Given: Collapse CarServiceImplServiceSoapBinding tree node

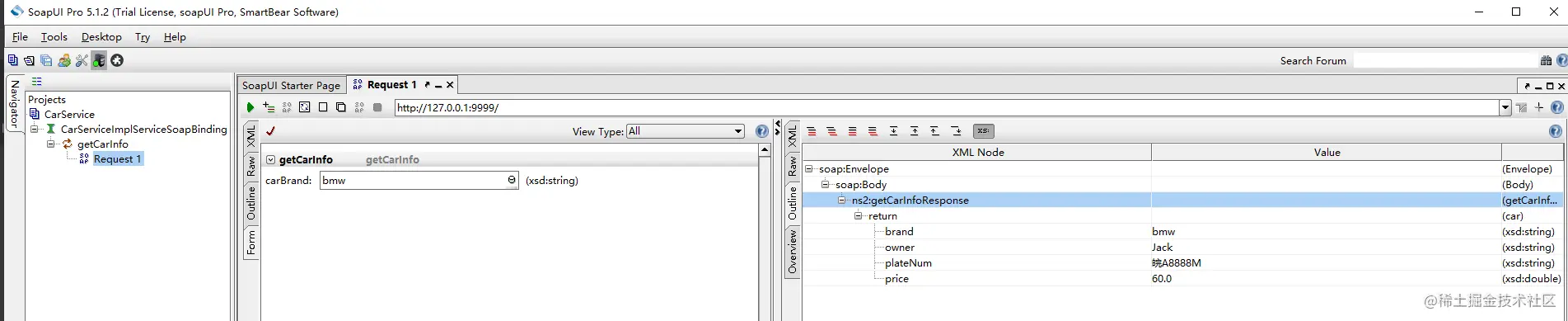Looking at the screenshot, I should (x=35, y=129).
